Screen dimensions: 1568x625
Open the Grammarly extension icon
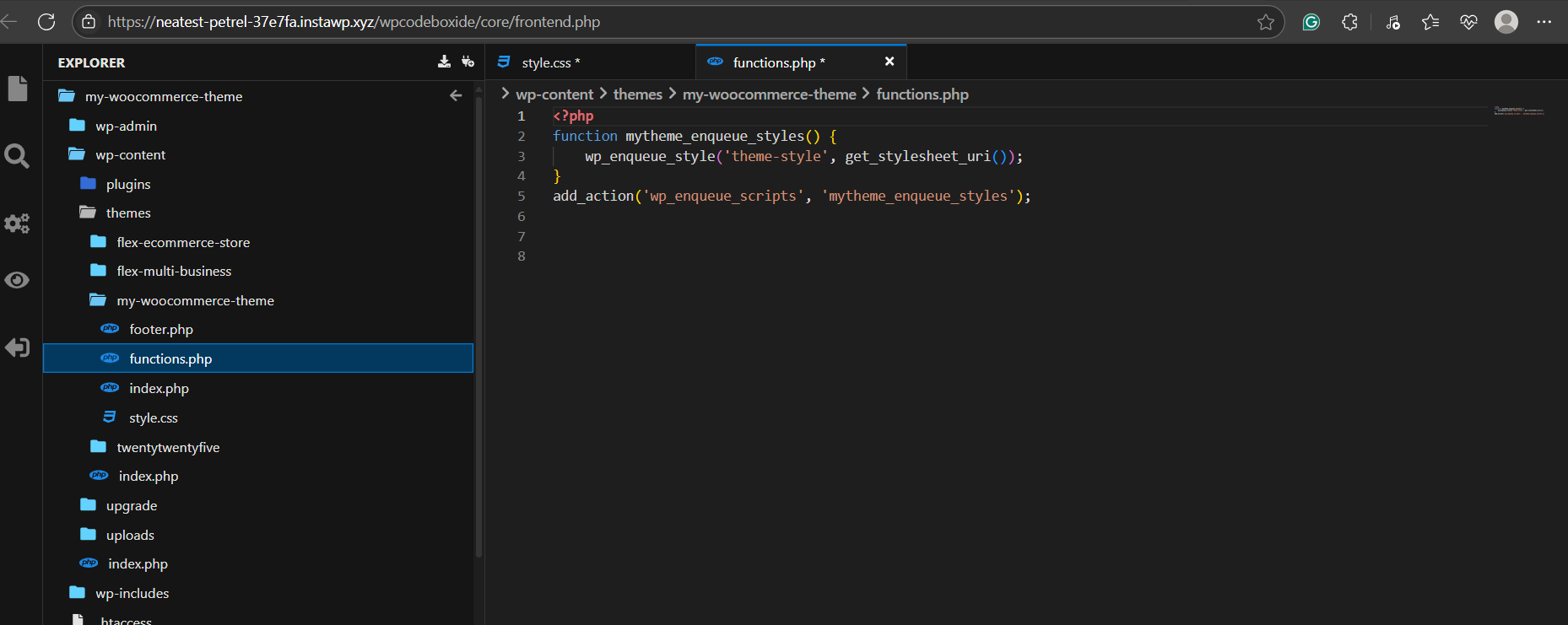[x=1311, y=22]
